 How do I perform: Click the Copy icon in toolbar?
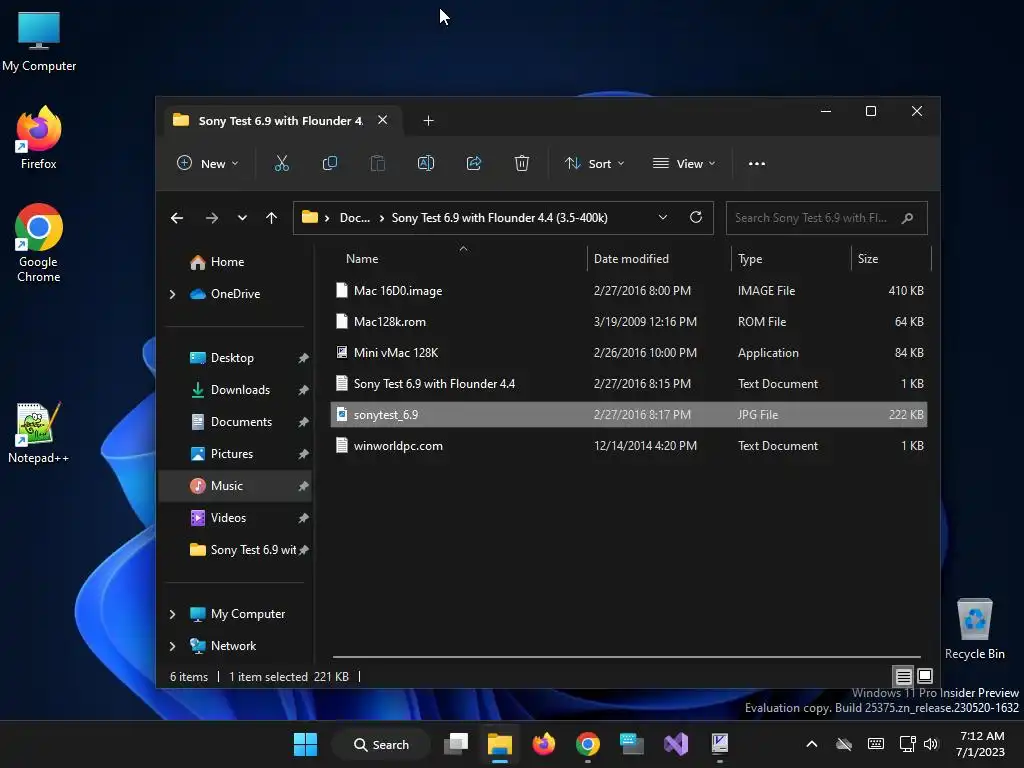[x=330, y=163]
